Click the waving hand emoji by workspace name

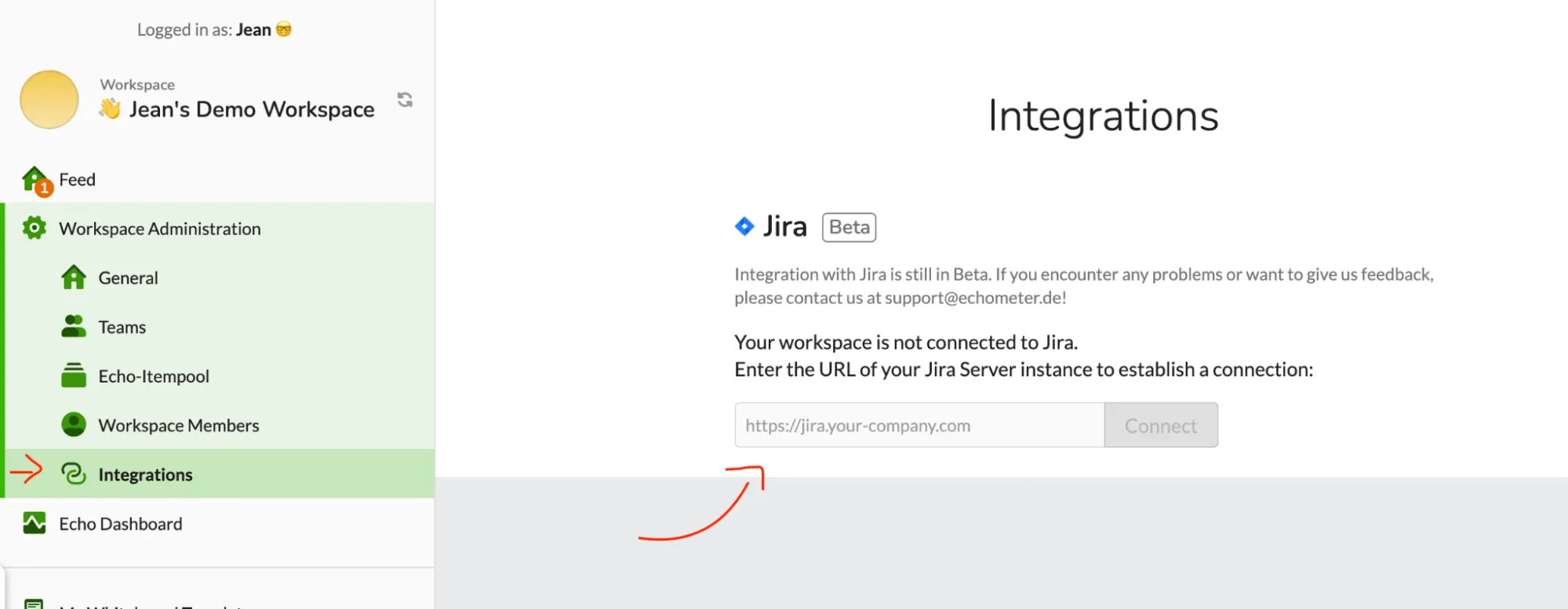pyautogui.click(x=110, y=108)
